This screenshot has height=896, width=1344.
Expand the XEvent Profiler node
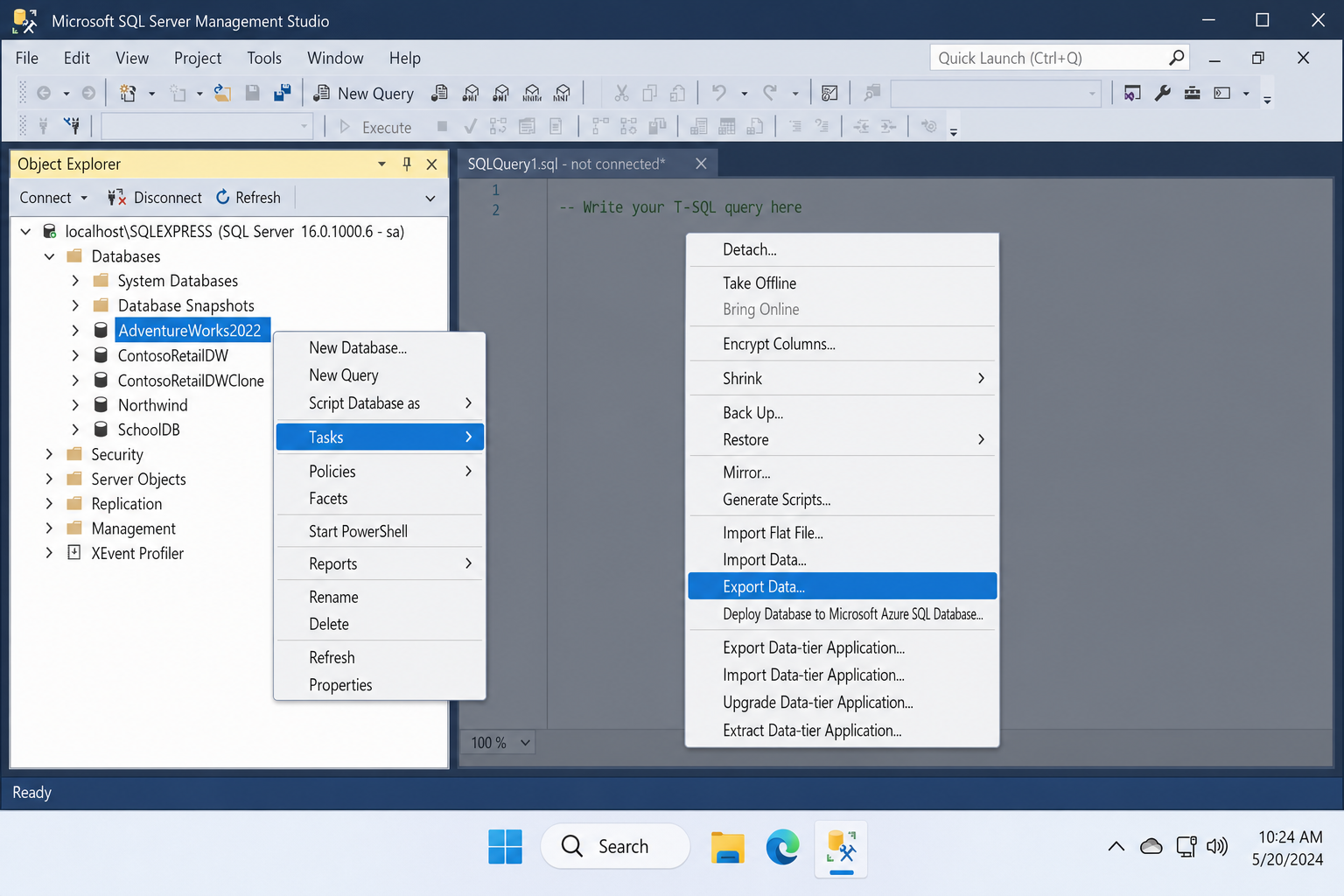(50, 553)
